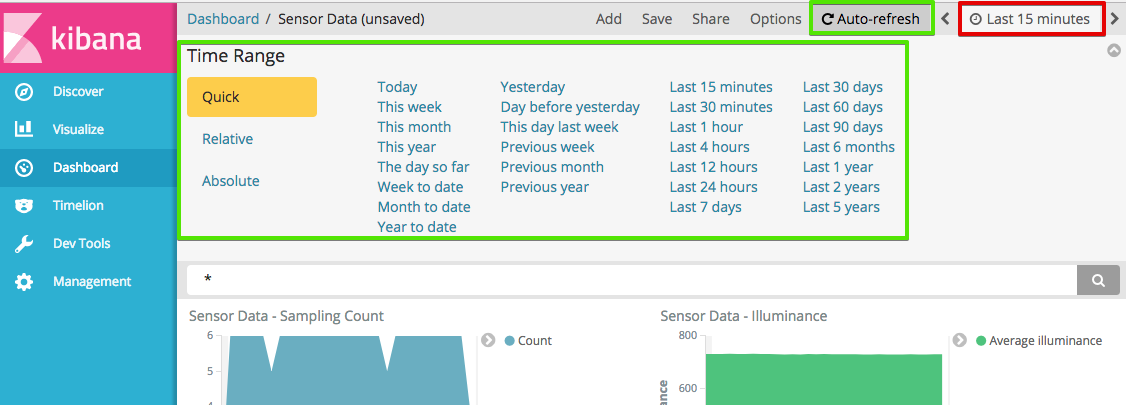Click the Sensor Data - Illuminance title
This screenshot has height=405, width=1126.
coord(744,316)
